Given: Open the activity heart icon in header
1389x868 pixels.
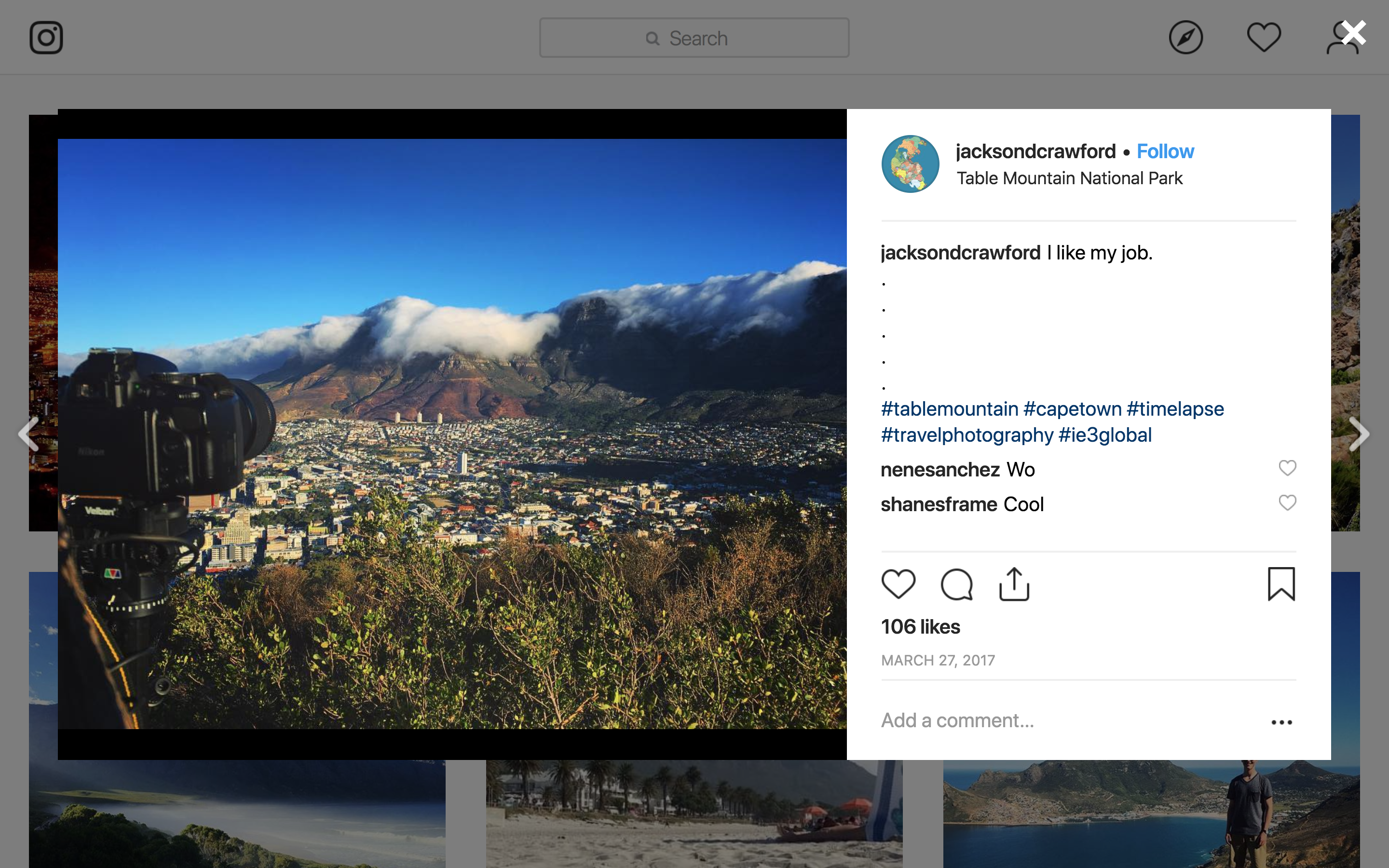Looking at the screenshot, I should tap(1263, 38).
